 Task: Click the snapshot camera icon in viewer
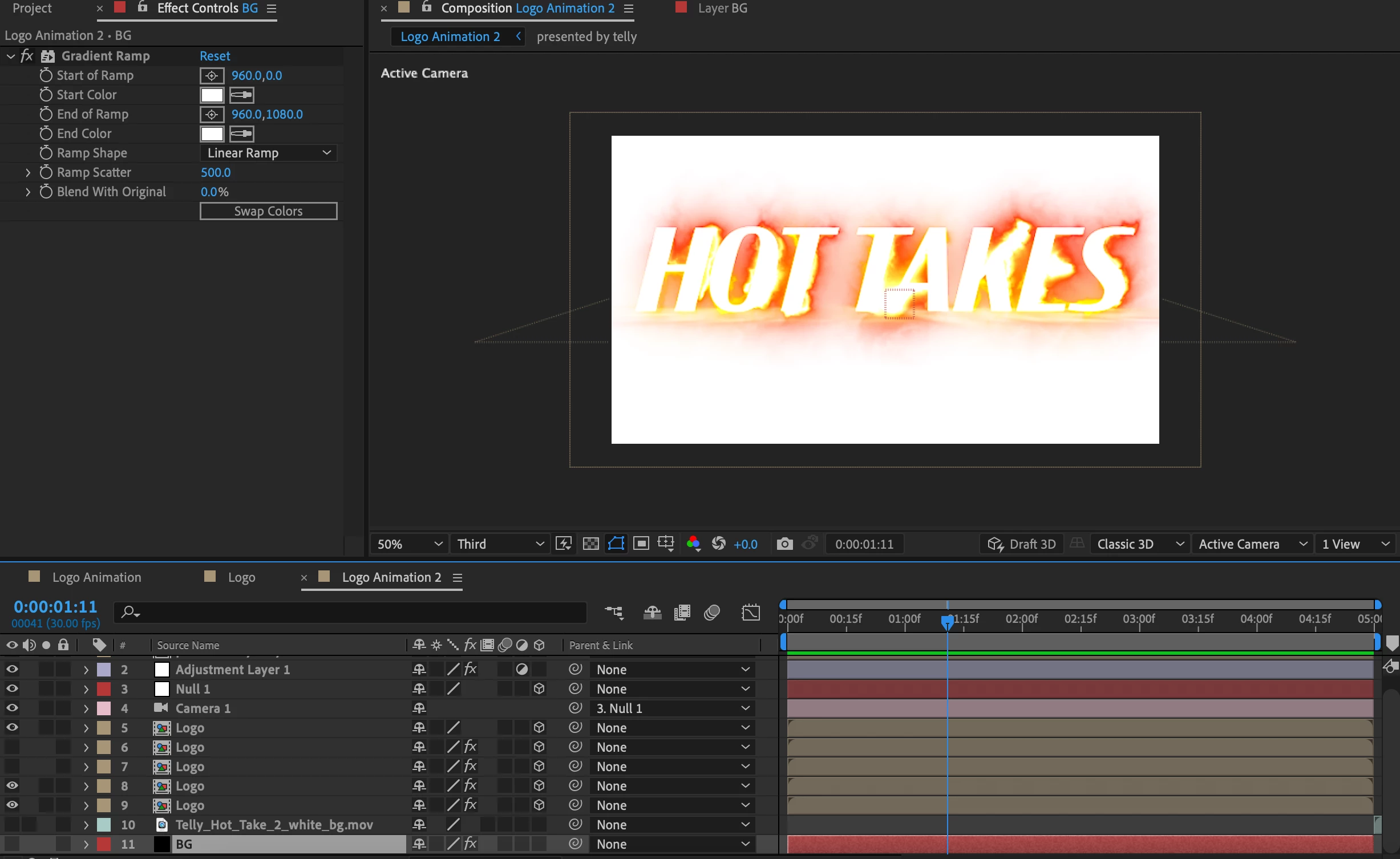tap(784, 544)
